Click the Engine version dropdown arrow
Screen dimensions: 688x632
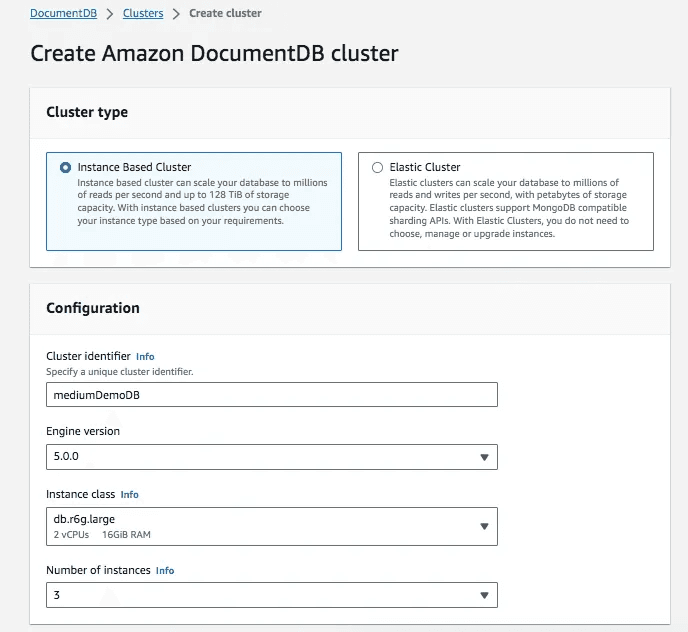pos(484,457)
